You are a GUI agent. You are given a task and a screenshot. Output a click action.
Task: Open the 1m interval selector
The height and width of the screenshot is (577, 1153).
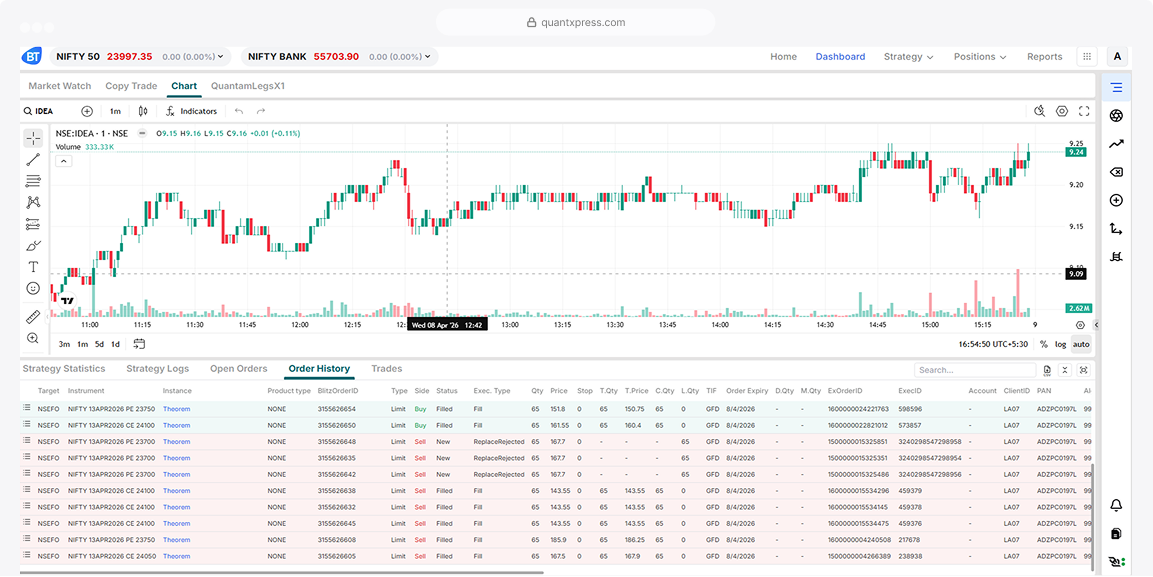coord(115,111)
